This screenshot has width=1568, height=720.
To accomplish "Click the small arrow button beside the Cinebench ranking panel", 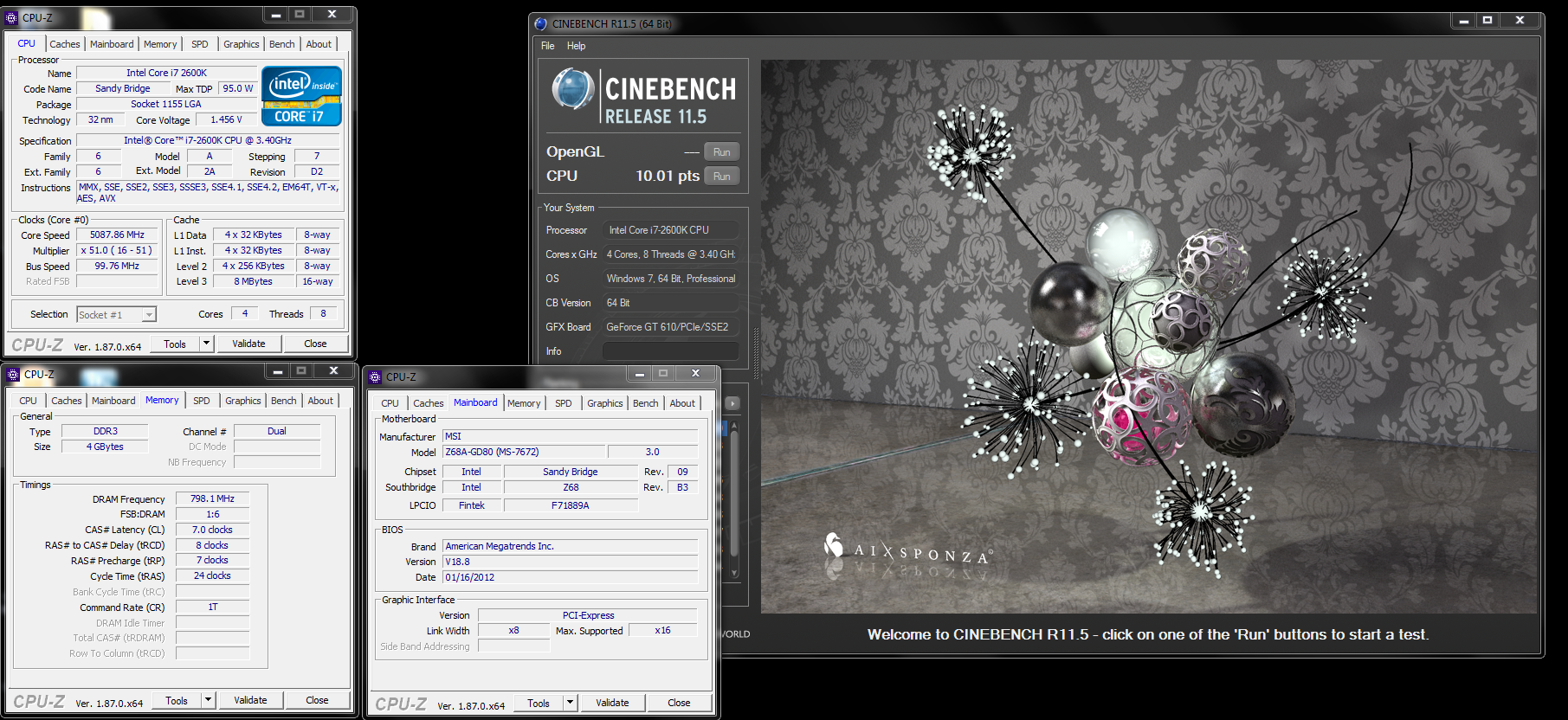I will pyautogui.click(x=732, y=403).
